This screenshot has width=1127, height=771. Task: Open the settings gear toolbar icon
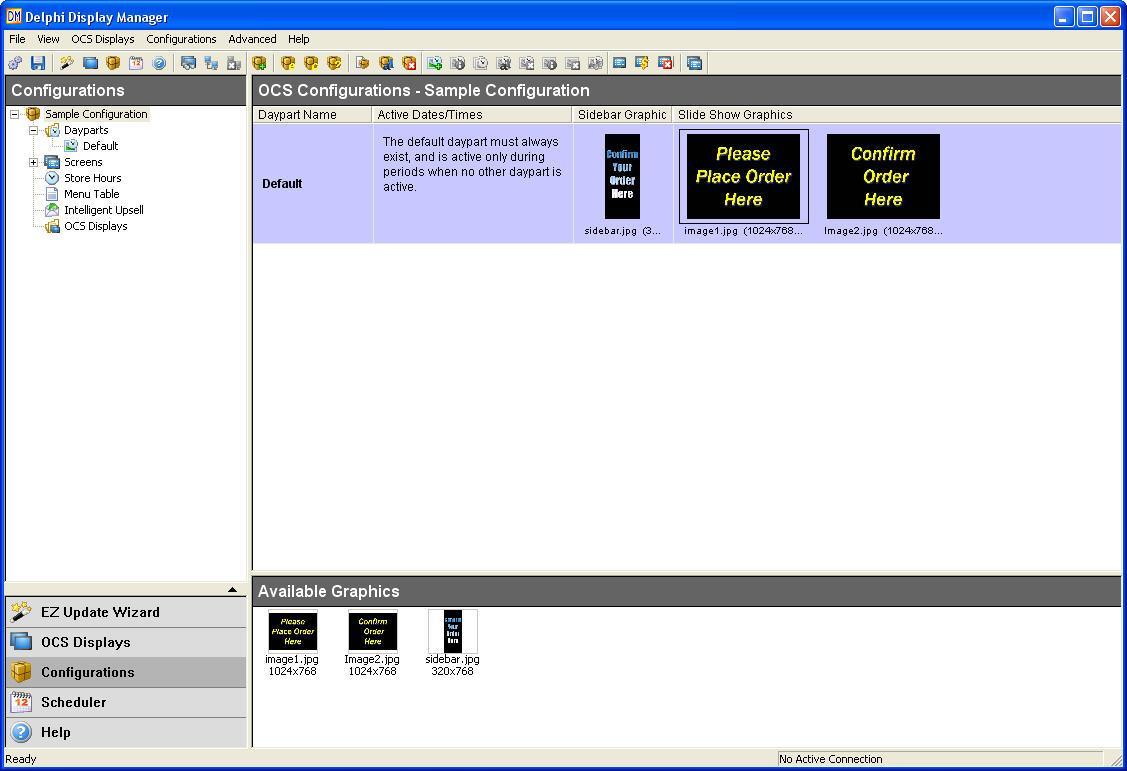coord(15,63)
